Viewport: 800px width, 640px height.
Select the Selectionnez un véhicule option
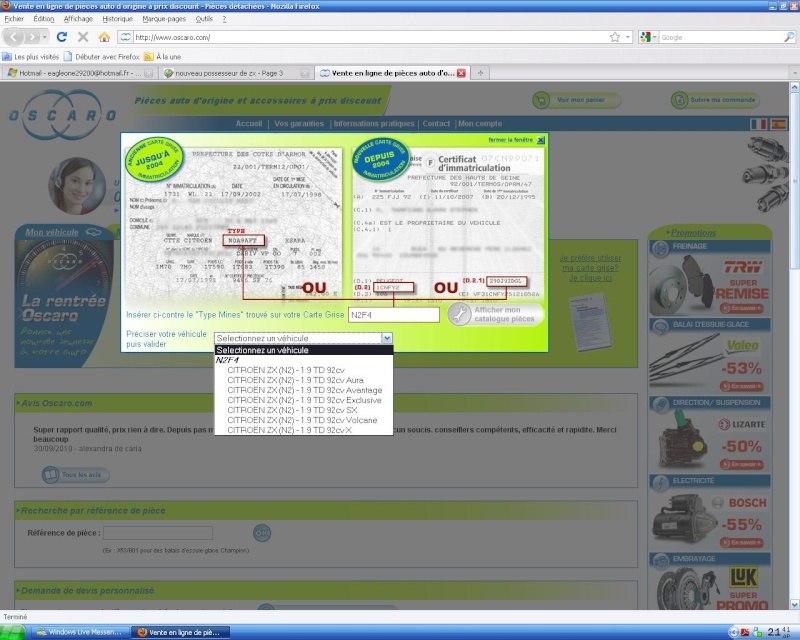pyautogui.click(x=304, y=350)
